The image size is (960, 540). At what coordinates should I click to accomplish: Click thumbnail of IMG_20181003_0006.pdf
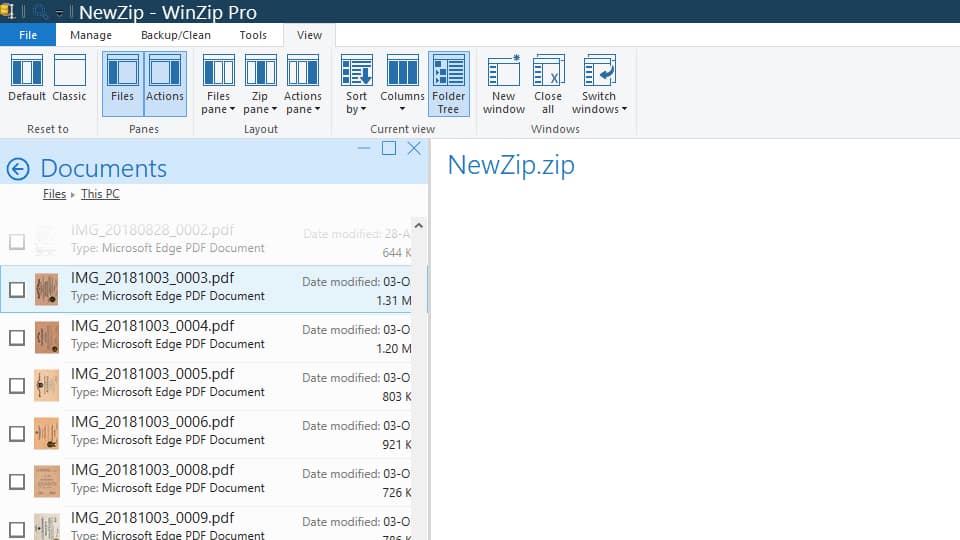click(x=47, y=433)
